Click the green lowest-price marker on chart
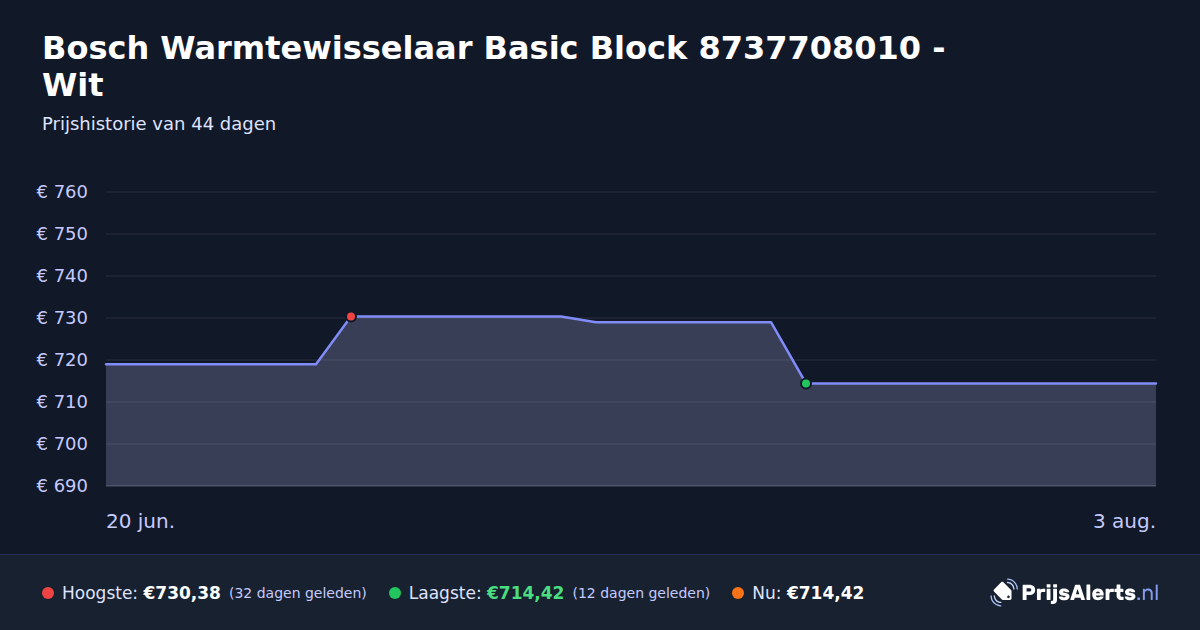This screenshot has height=630, width=1200. tap(806, 384)
